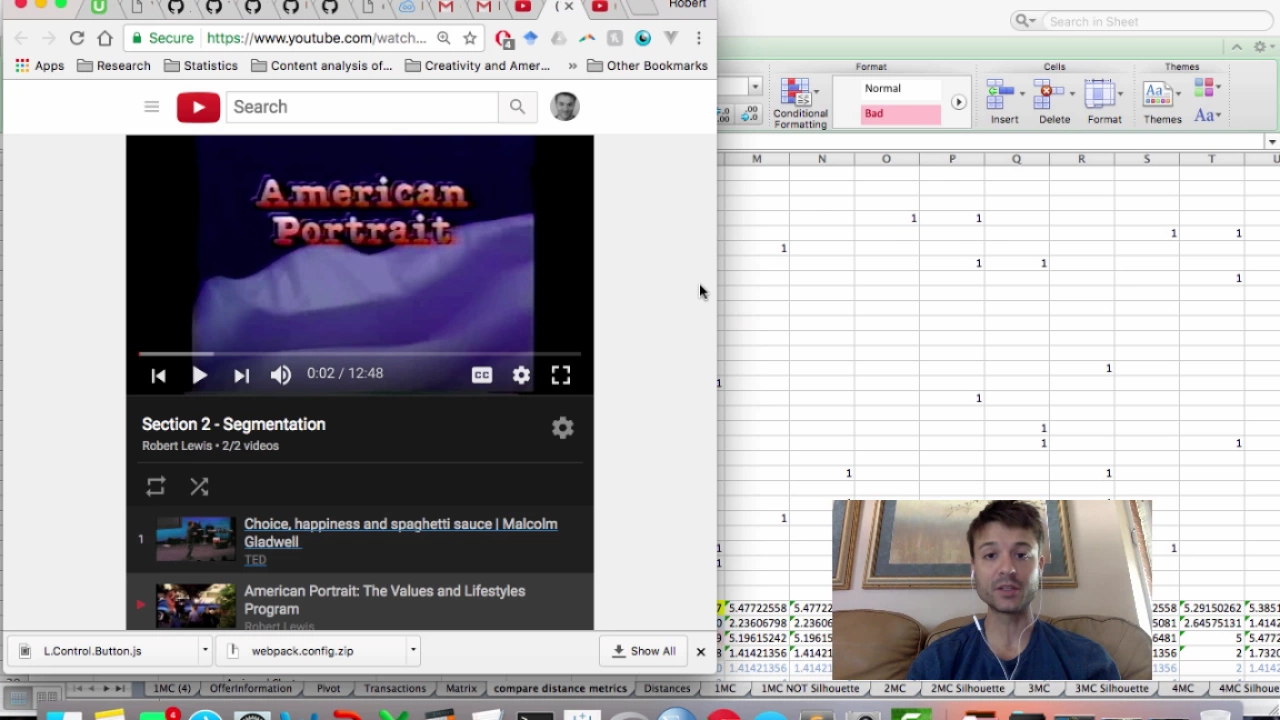The image size is (1280, 720).
Task: Open YouTube hamburger guide menu
Action: [x=151, y=106]
